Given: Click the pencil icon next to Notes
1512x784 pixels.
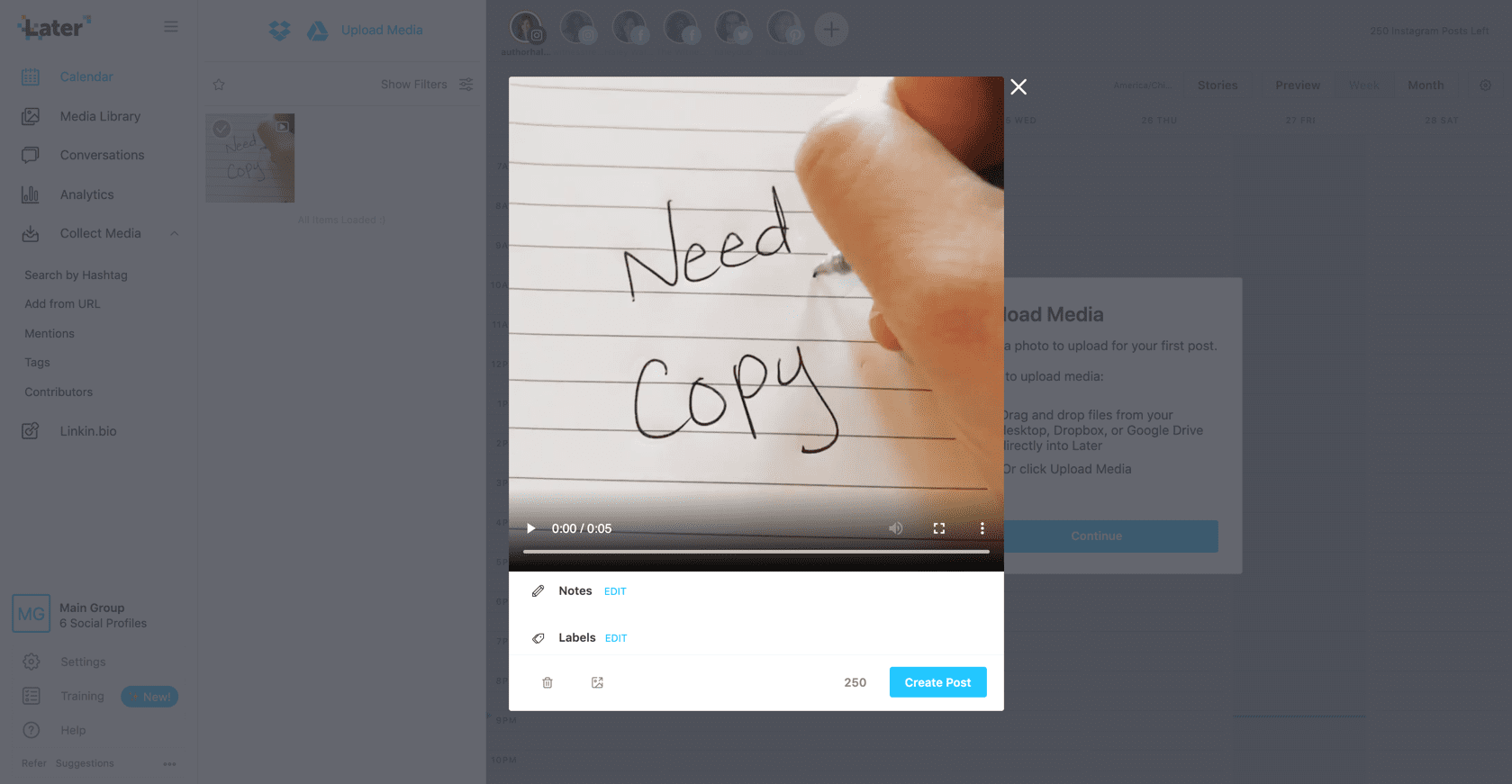Looking at the screenshot, I should (539, 591).
